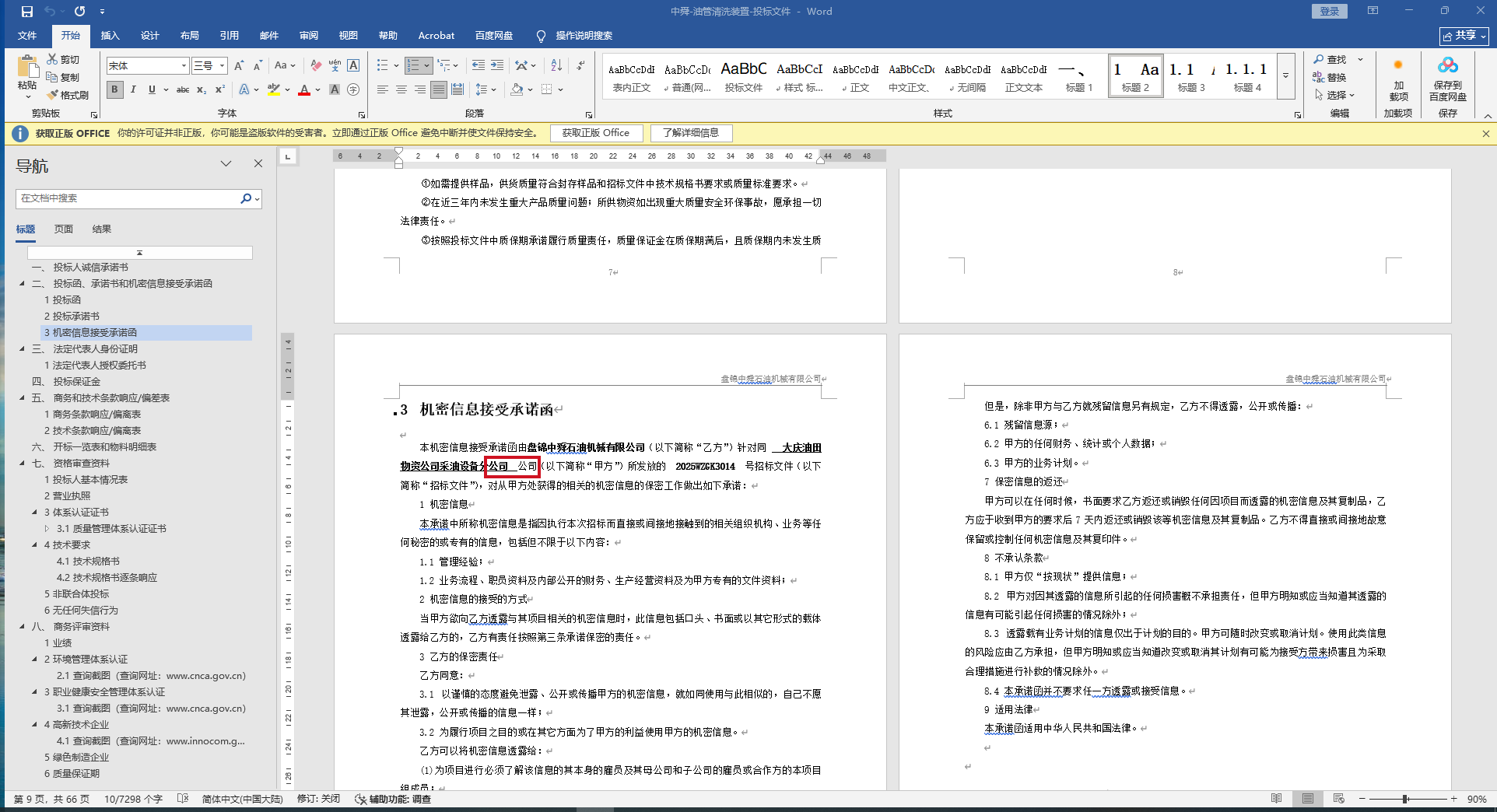
Task: Click the sort A-Z icon
Action: coord(556,66)
